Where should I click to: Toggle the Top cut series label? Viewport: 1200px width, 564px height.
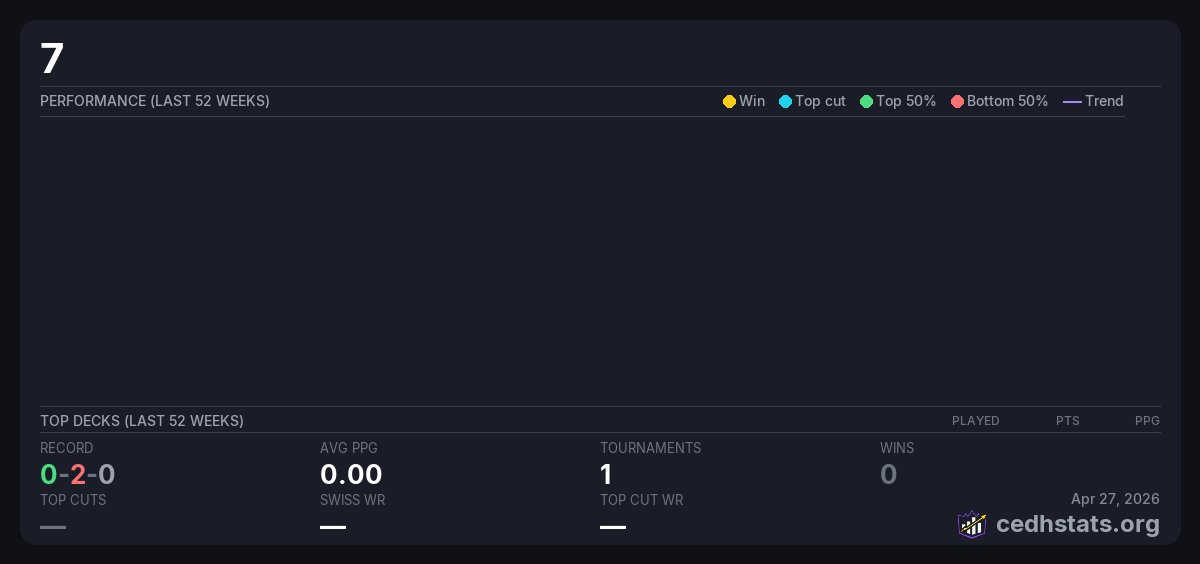coord(820,101)
